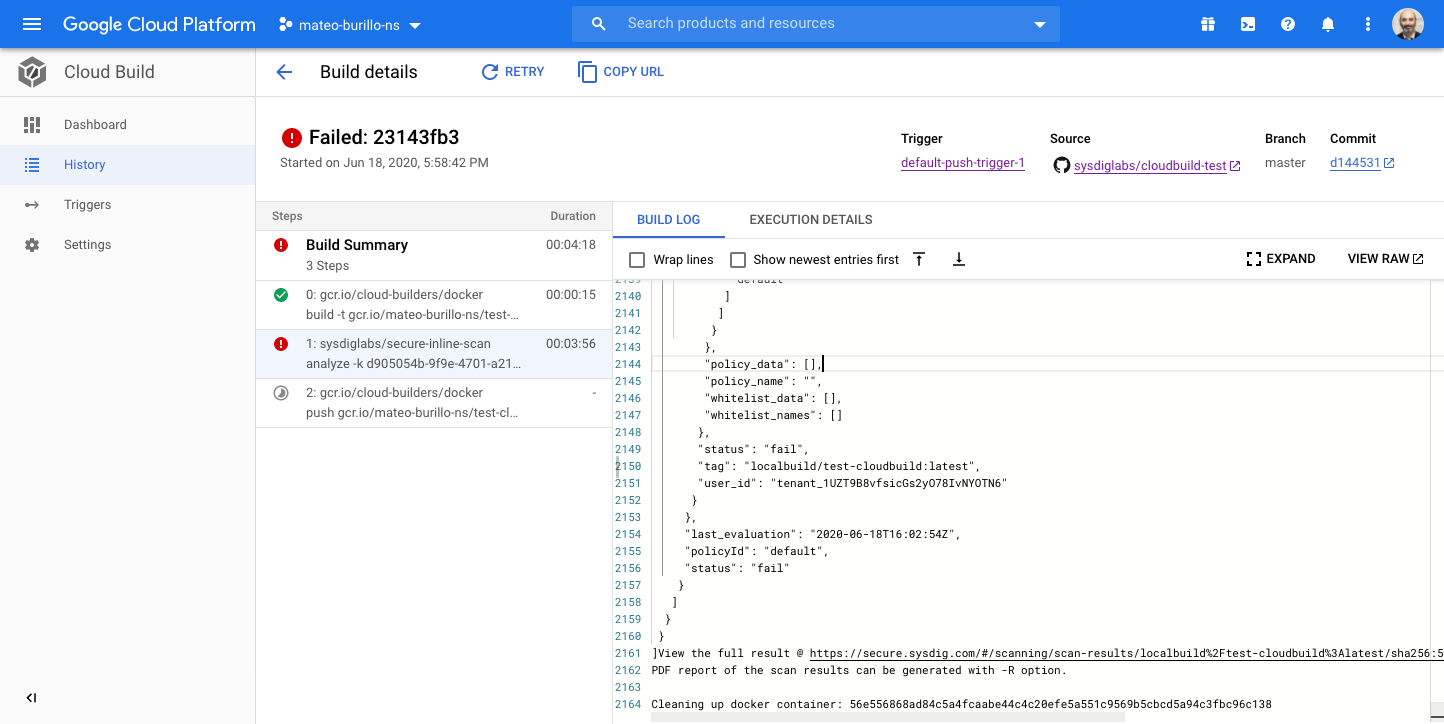Click the pending clock icon for step 2
Viewport: 1444px width, 724px height.
(281, 393)
